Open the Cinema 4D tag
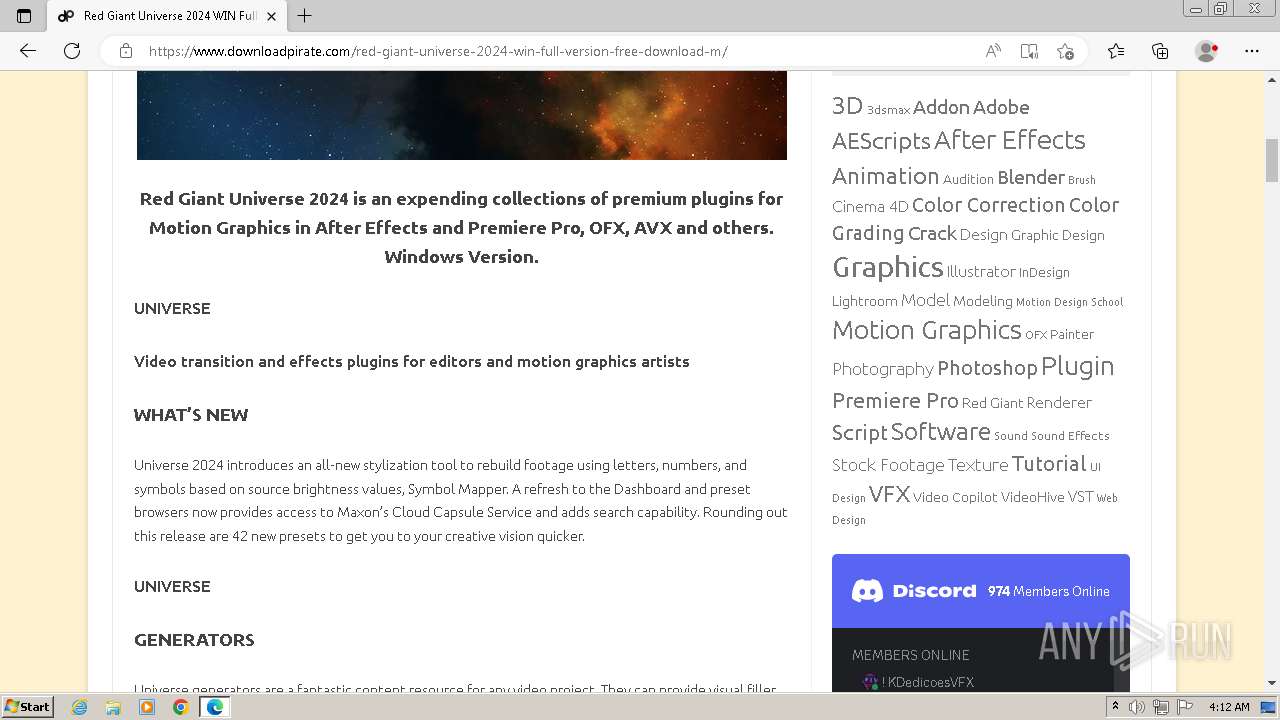The width and height of the screenshot is (1280, 720). pyautogui.click(x=870, y=207)
